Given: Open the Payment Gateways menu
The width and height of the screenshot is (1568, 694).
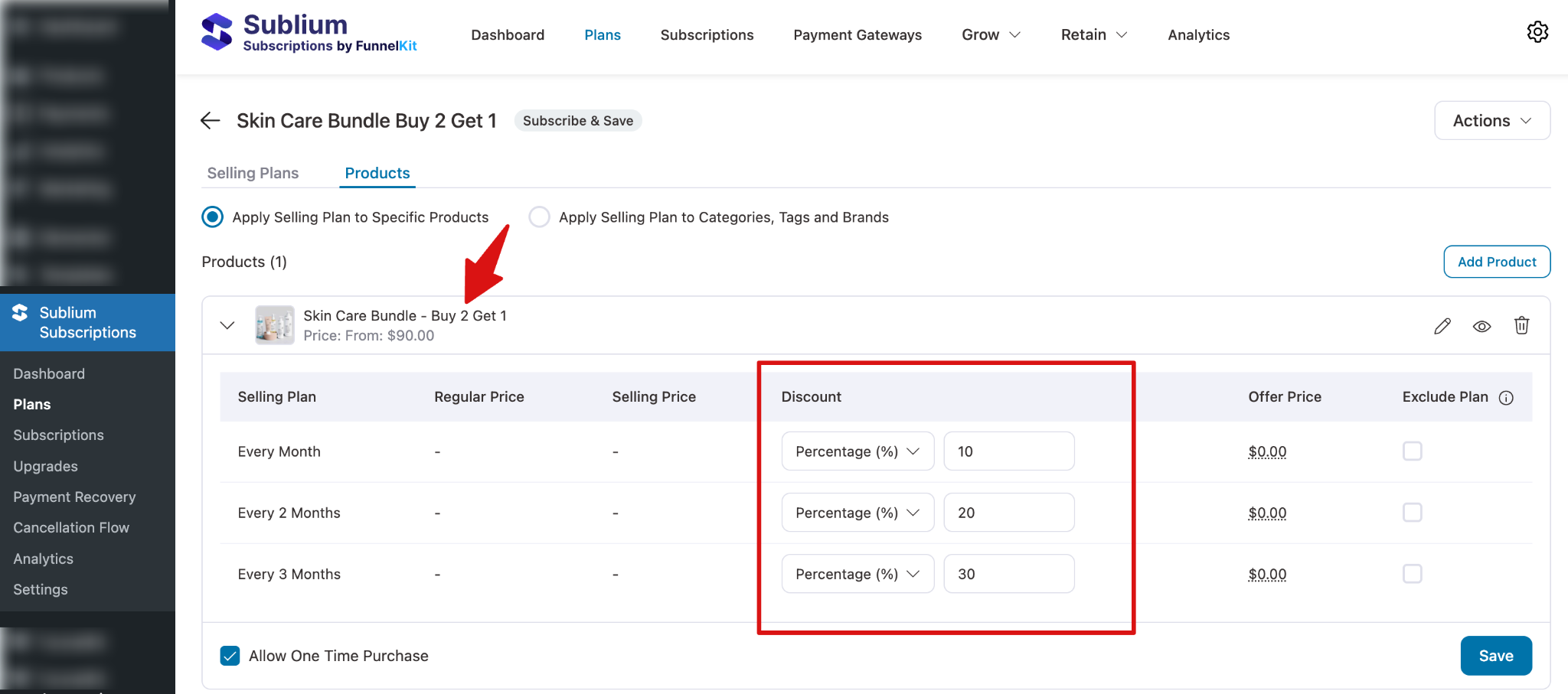Looking at the screenshot, I should tap(857, 34).
